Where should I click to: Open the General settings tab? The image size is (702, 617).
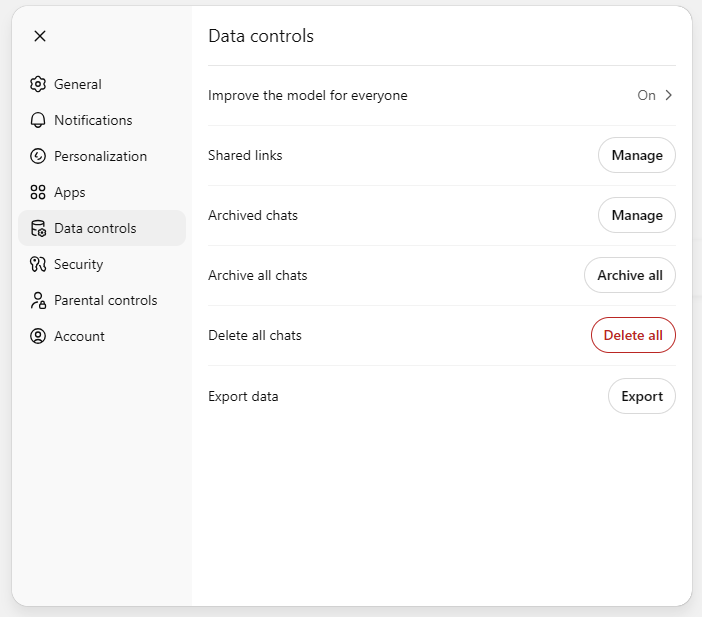102,84
